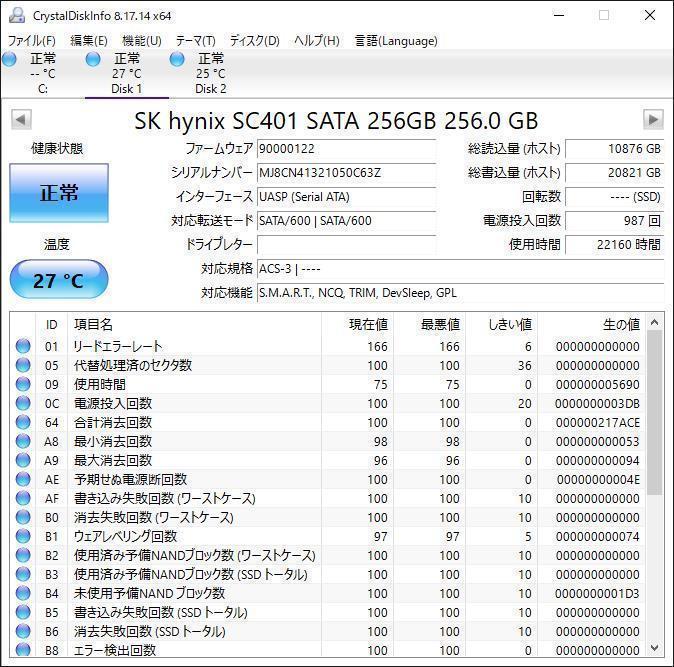Select the B8 エラー検出回数 row

(x=327, y=649)
